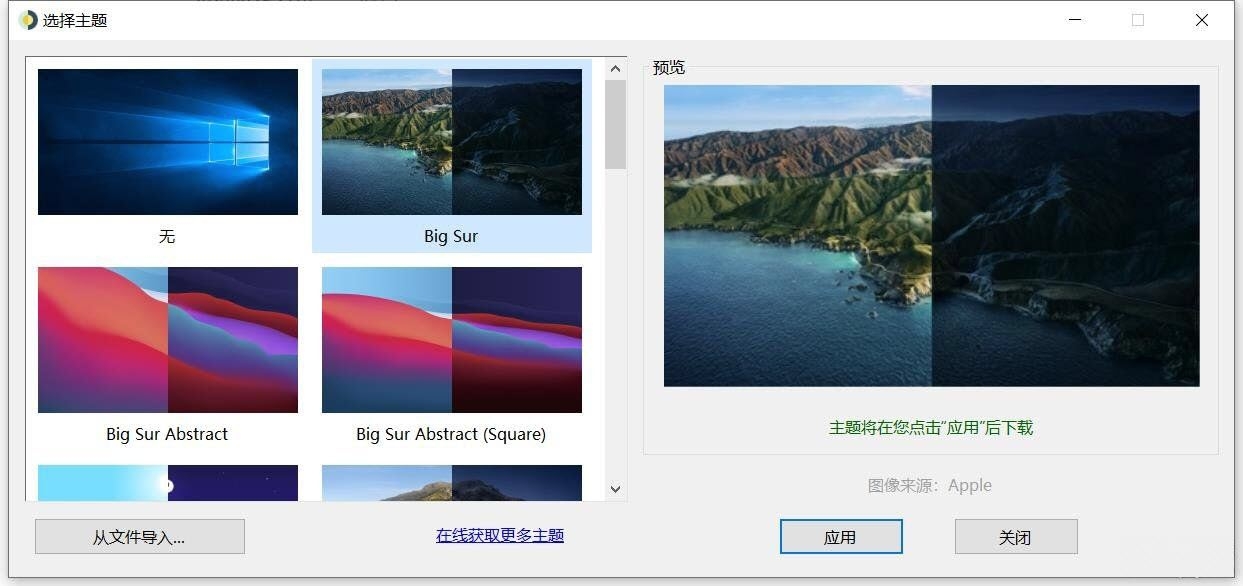This screenshot has width=1243, height=586.
Task: Select the "无" (None) theme thumbnail
Action: (x=167, y=141)
